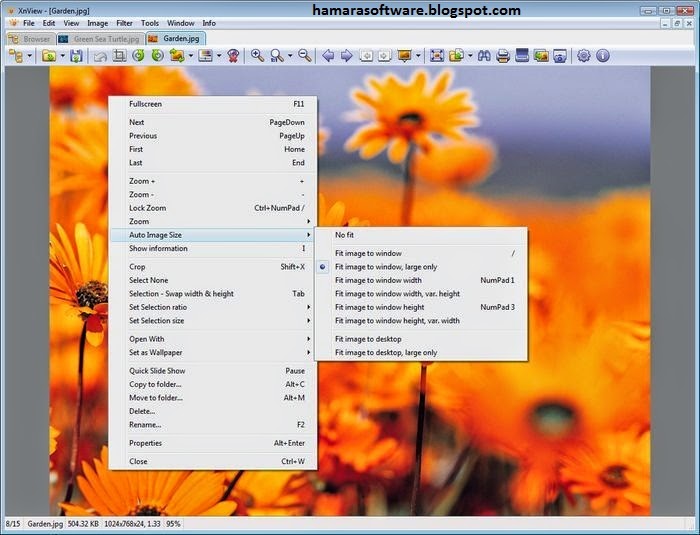This screenshot has height=535, width=700.
Task: Expand Set Selection ratio submenu
Action: pyautogui.click(x=213, y=307)
